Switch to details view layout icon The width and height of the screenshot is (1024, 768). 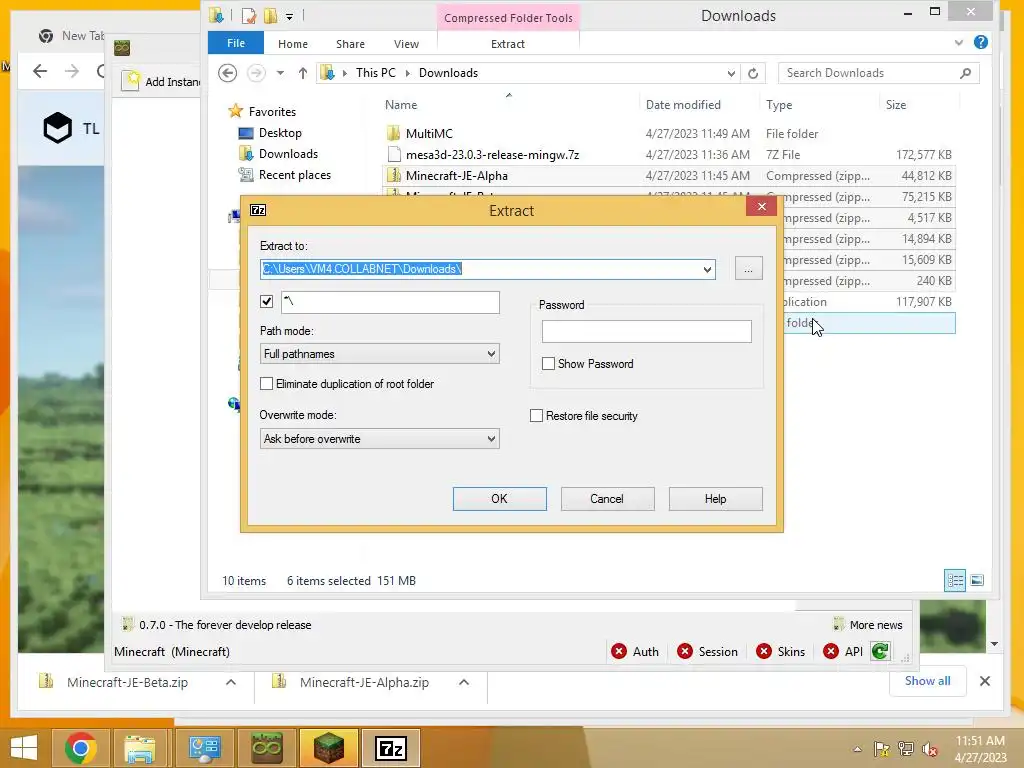[x=955, y=580]
